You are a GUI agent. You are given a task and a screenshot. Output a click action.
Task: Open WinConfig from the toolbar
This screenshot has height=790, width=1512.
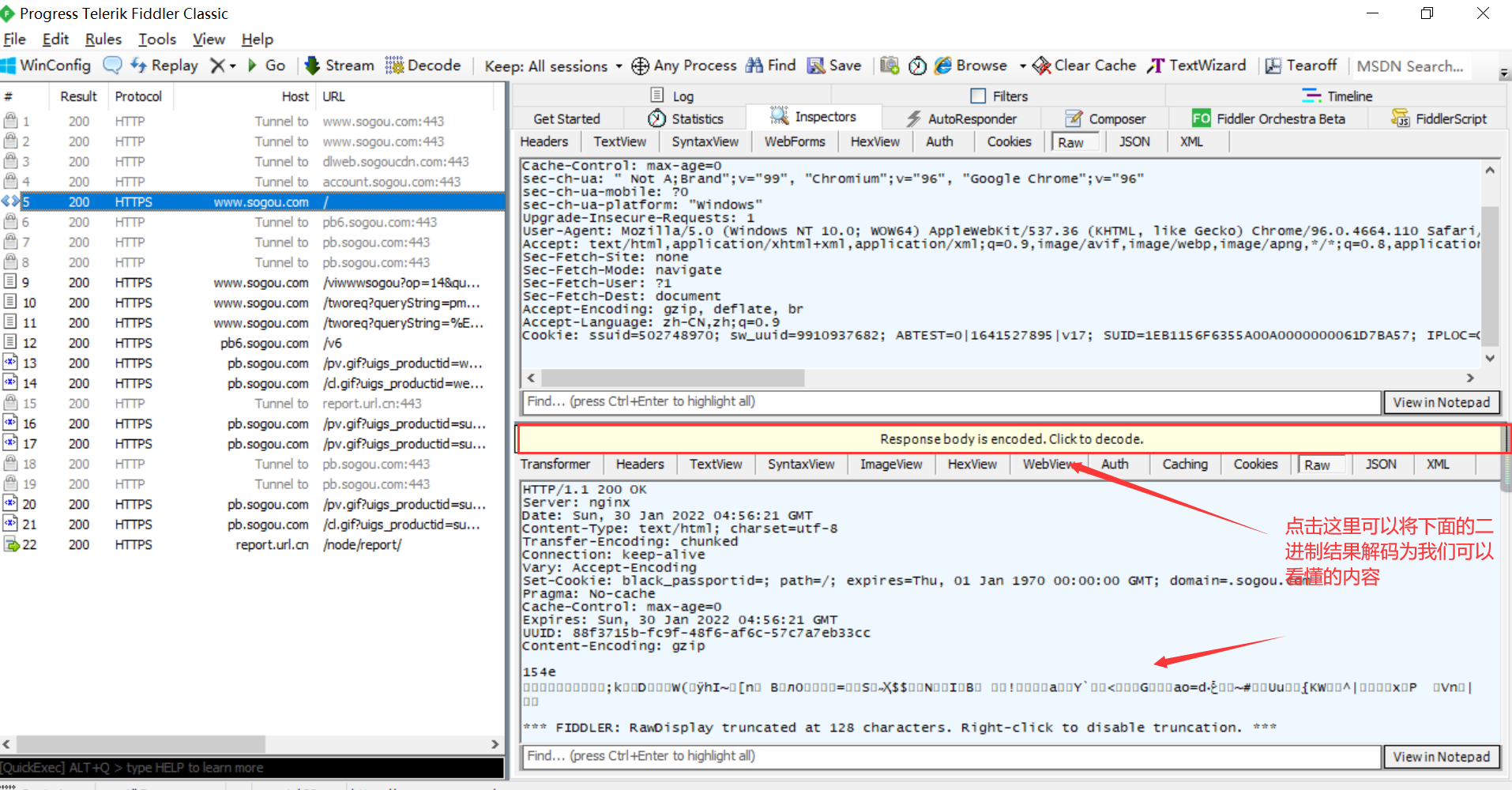tap(46, 66)
